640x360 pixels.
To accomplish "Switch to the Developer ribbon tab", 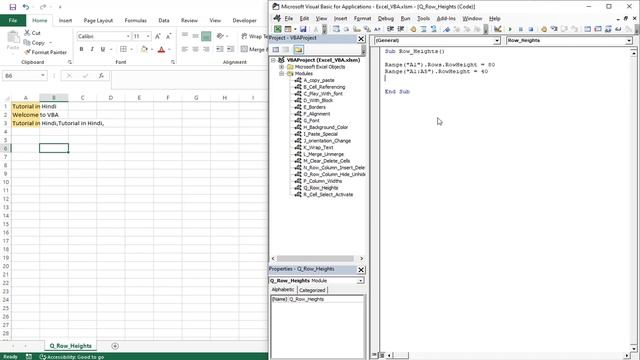I will [x=244, y=20].
